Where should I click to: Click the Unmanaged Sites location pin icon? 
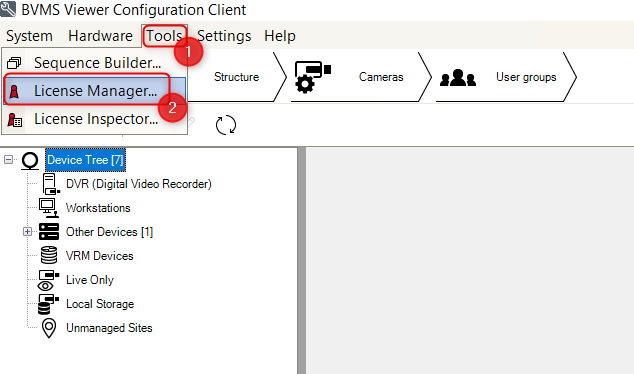click(x=49, y=328)
